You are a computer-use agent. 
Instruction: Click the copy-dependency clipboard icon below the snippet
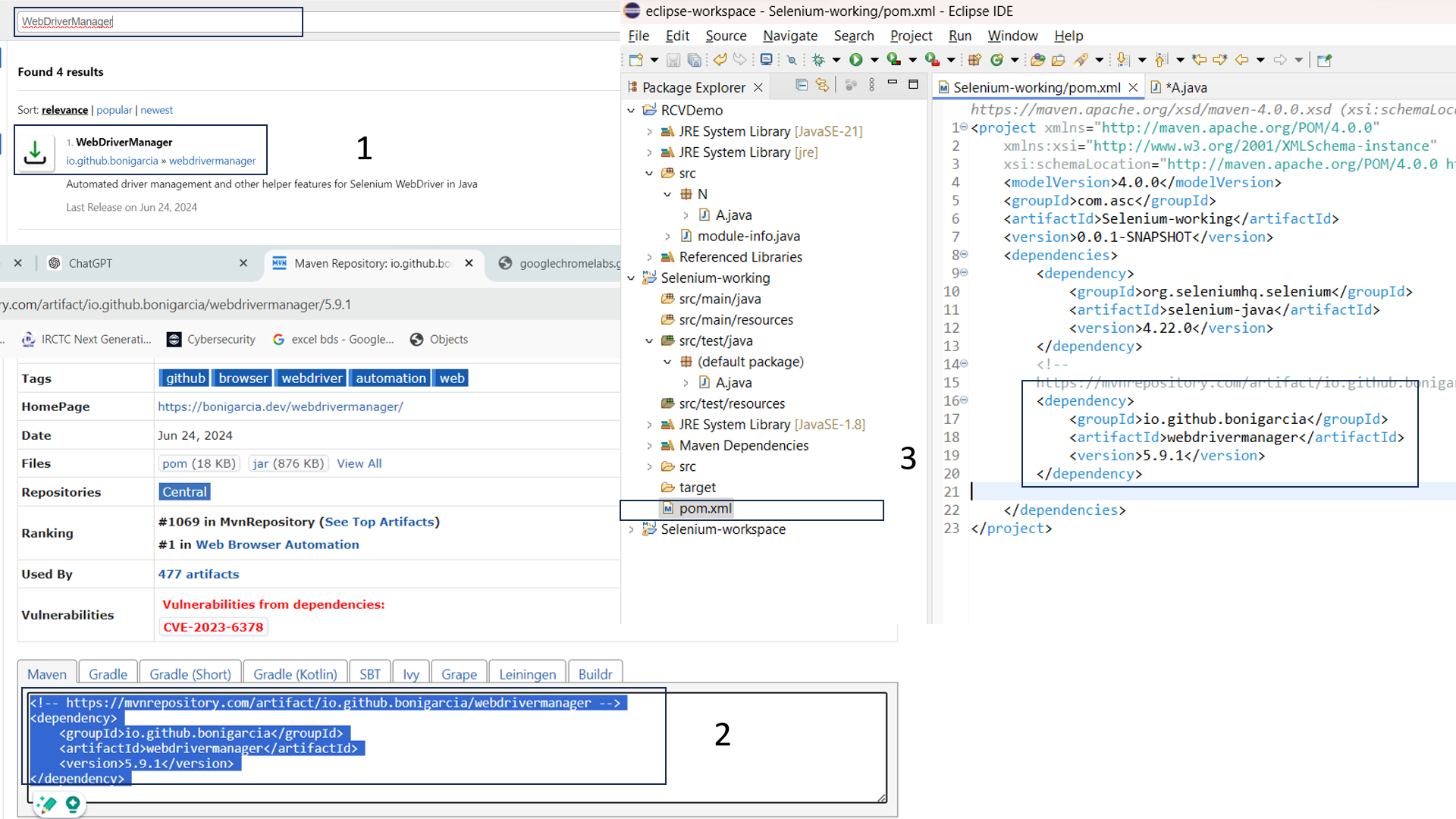tap(45, 805)
